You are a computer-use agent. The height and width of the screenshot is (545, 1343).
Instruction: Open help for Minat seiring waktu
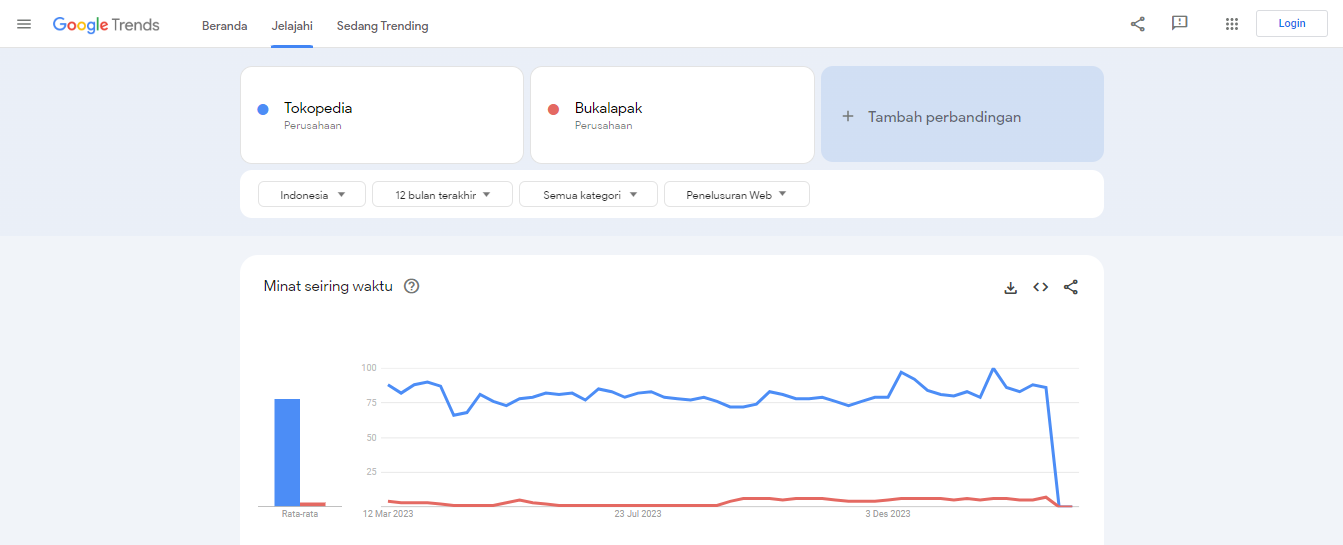(x=411, y=286)
